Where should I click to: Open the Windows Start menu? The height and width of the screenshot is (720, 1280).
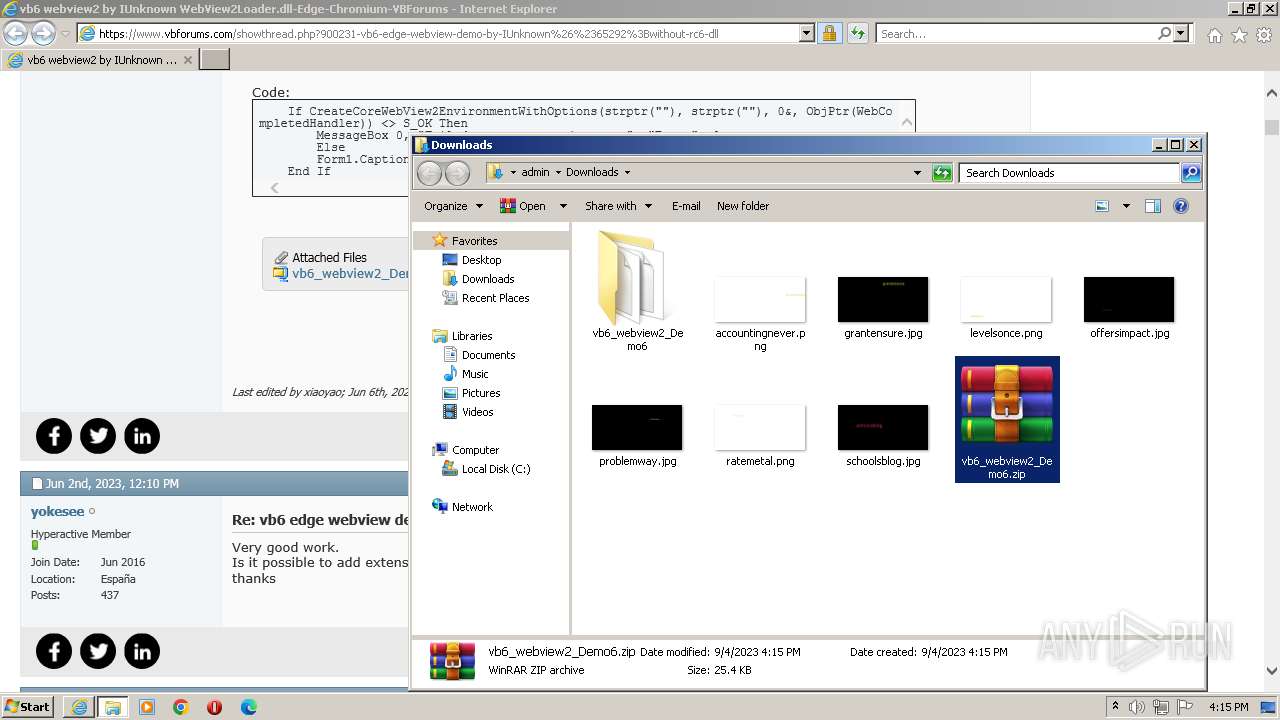point(27,706)
